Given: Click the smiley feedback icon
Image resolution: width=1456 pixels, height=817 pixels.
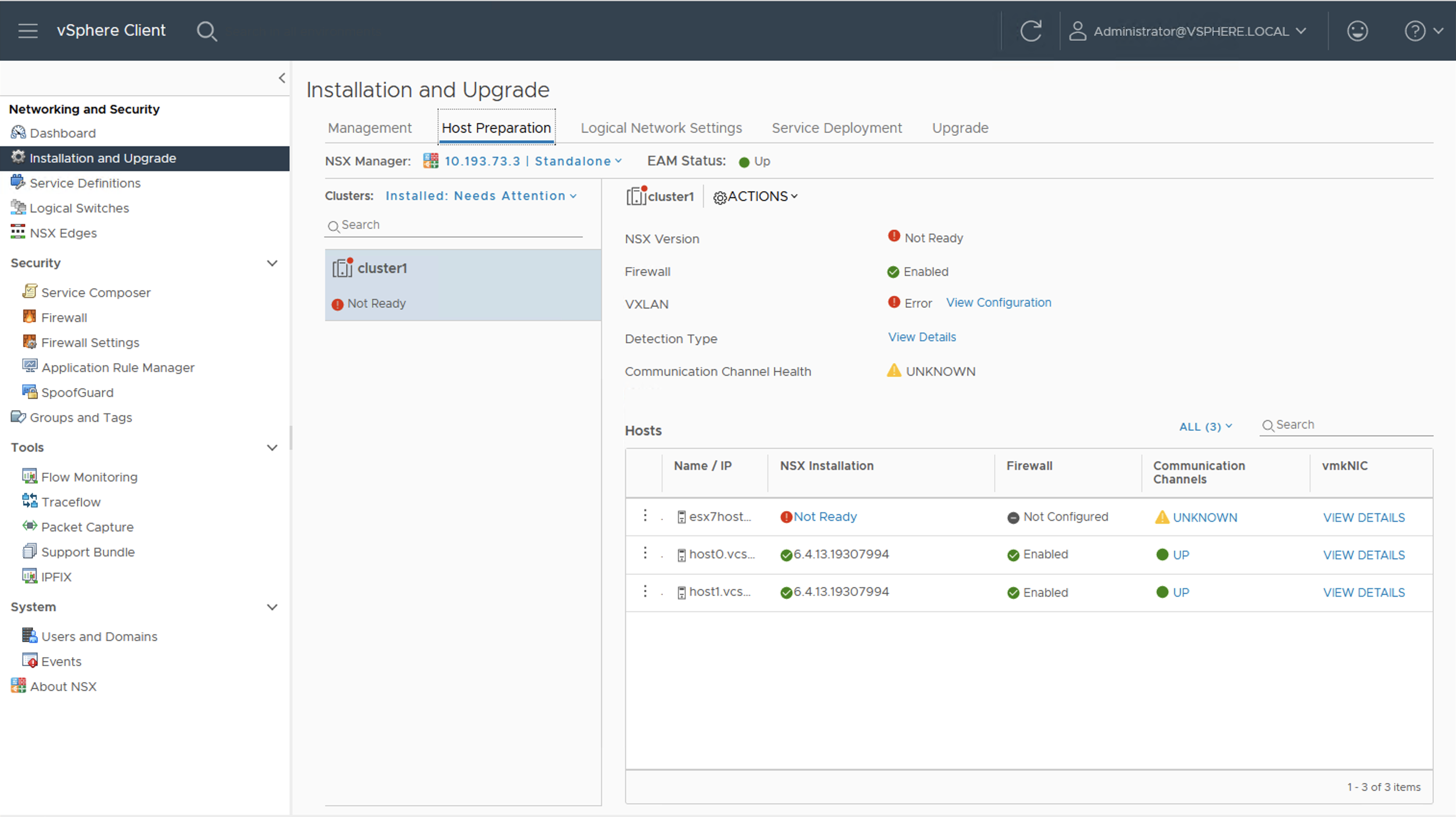Looking at the screenshot, I should [1356, 31].
